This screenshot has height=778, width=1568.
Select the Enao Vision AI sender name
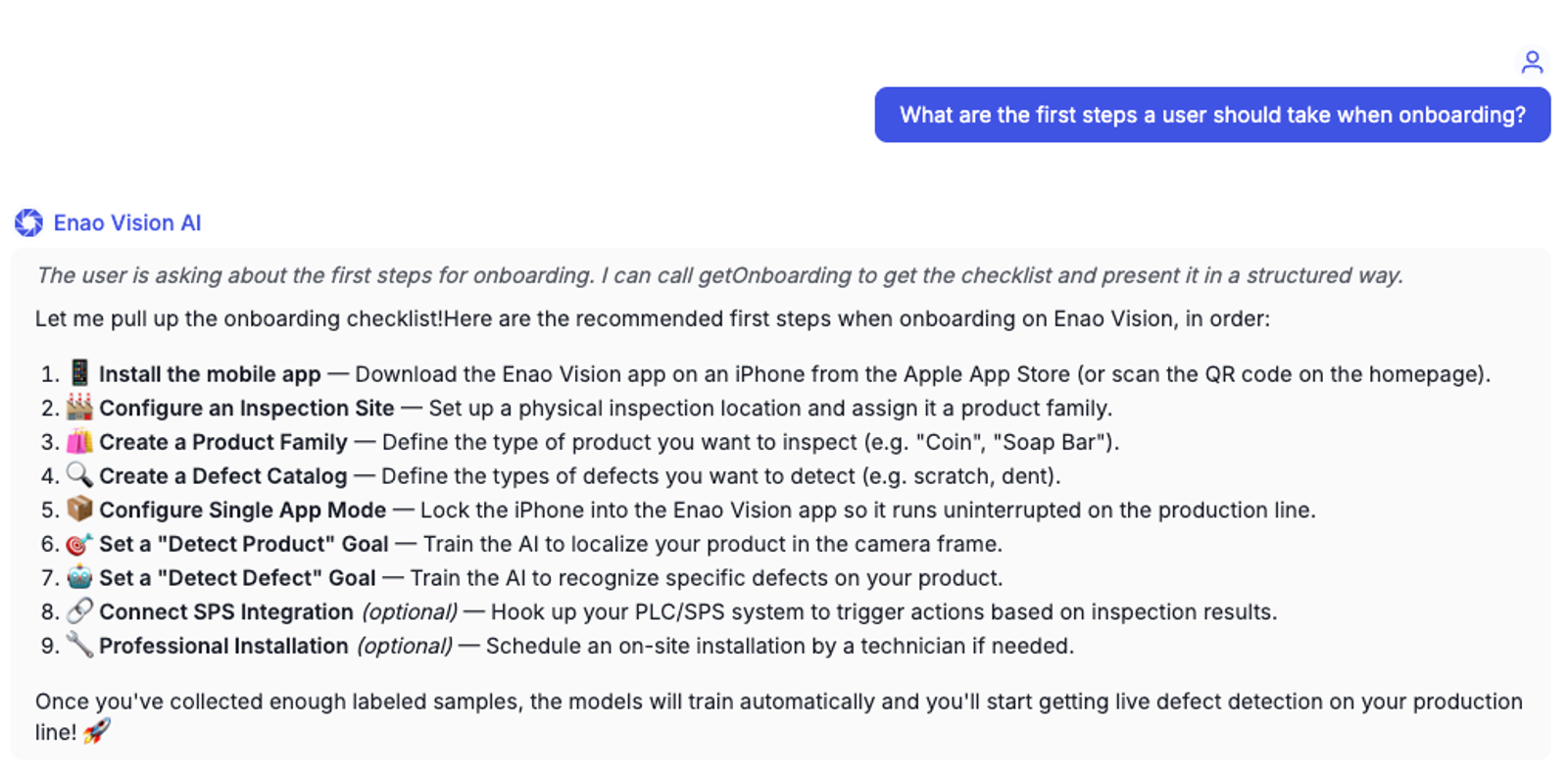[127, 221]
